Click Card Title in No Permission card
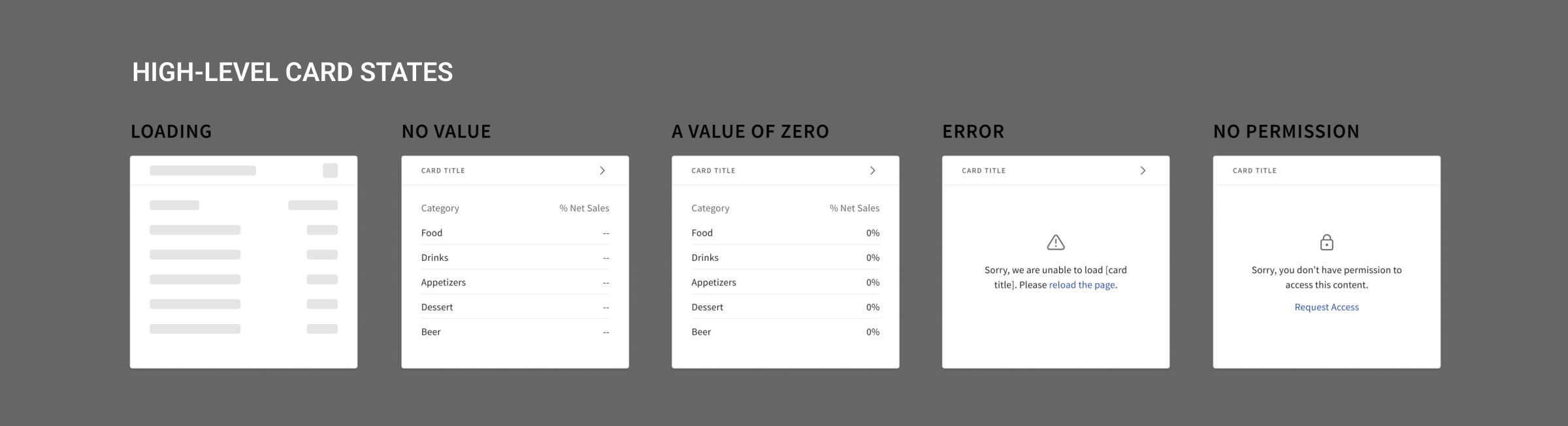 (1254, 171)
